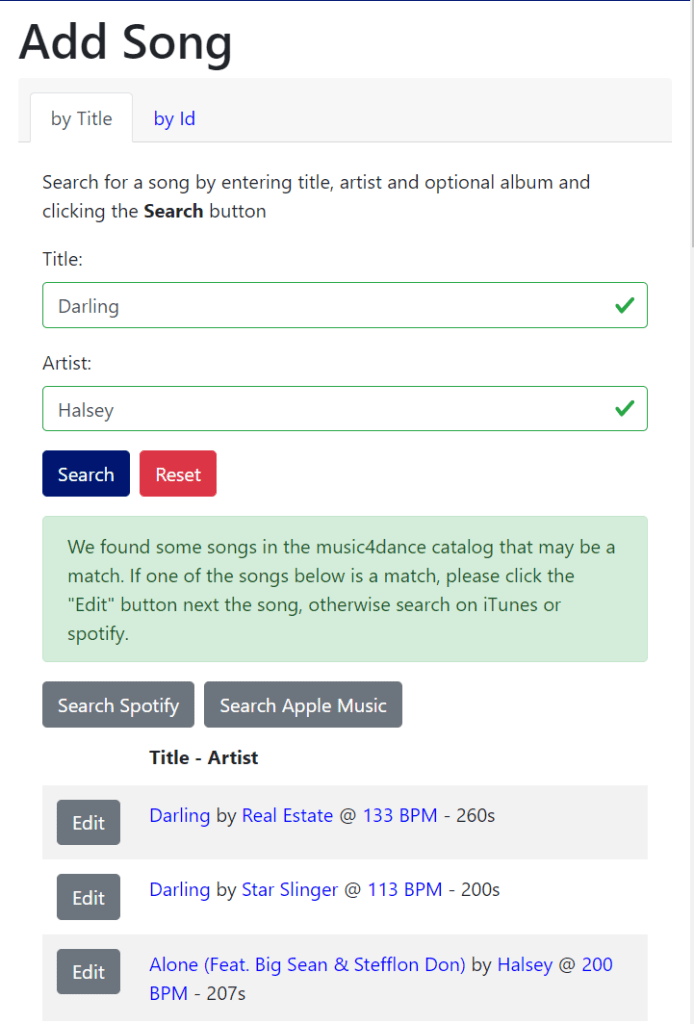Click the Search Spotify button
The height and width of the screenshot is (1024, 694).
[118, 705]
